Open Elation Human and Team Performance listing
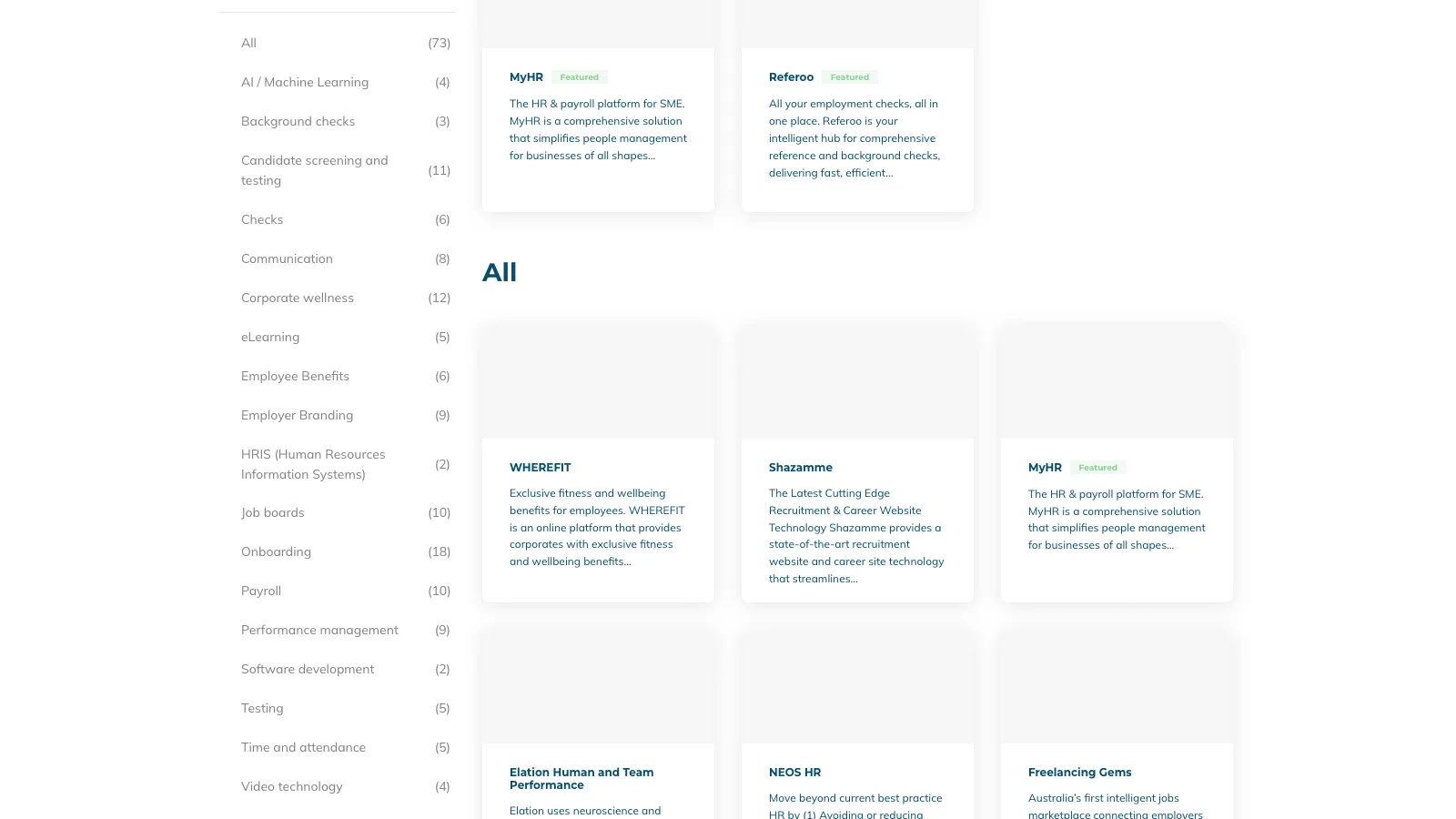 pos(581,778)
